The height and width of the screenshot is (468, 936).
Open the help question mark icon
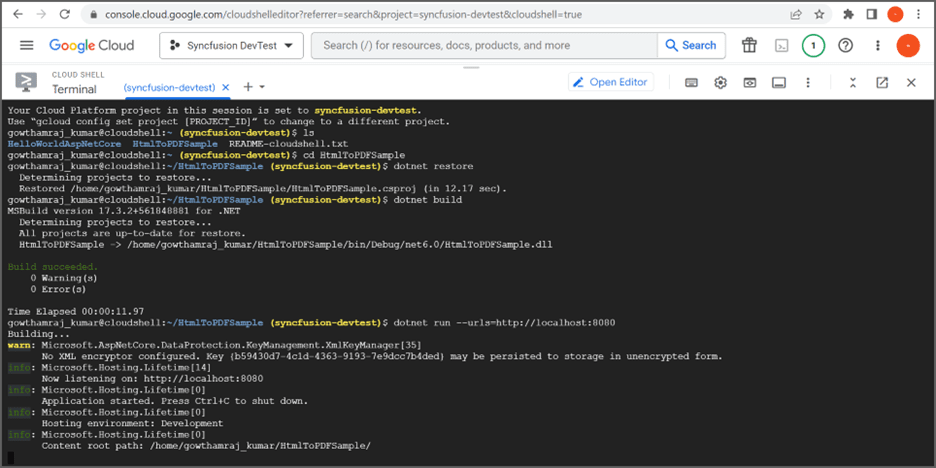[845, 45]
